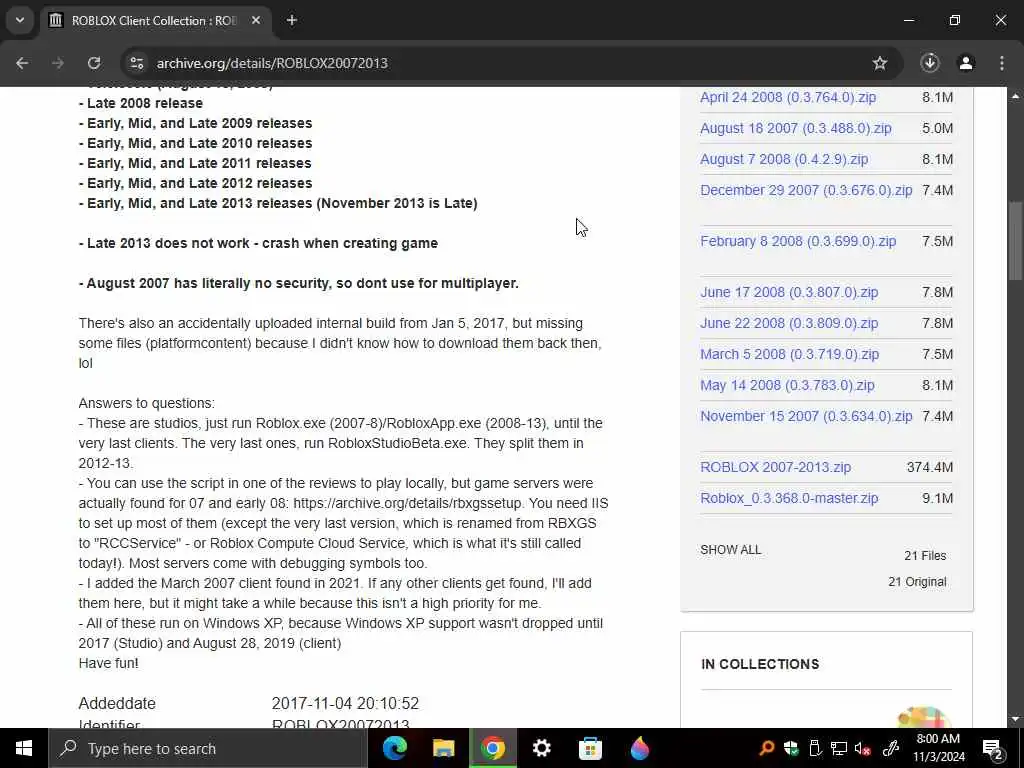Open the Chrome profile icon
The height and width of the screenshot is (768, 1024).
(x=966, y=63)
